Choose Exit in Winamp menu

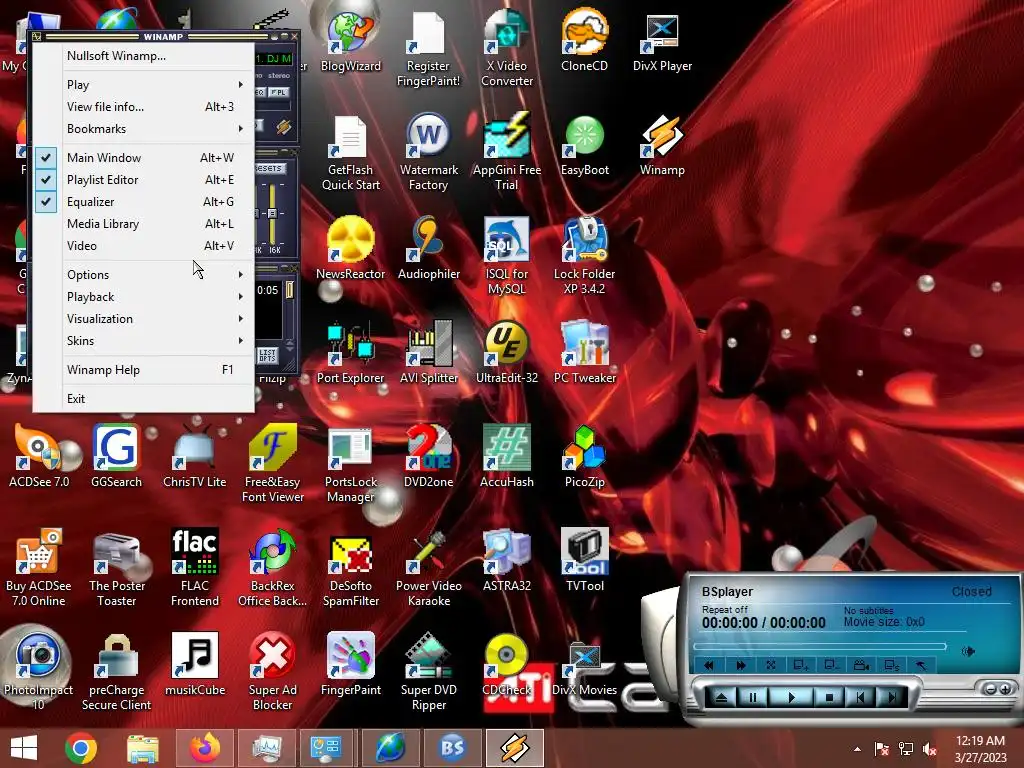(143, 398)
